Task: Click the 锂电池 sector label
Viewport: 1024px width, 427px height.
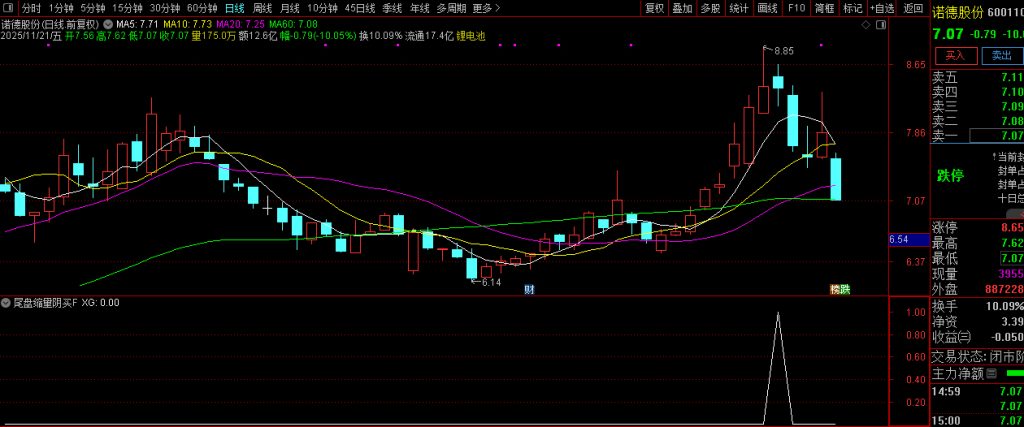Action: tap(471, 35)
